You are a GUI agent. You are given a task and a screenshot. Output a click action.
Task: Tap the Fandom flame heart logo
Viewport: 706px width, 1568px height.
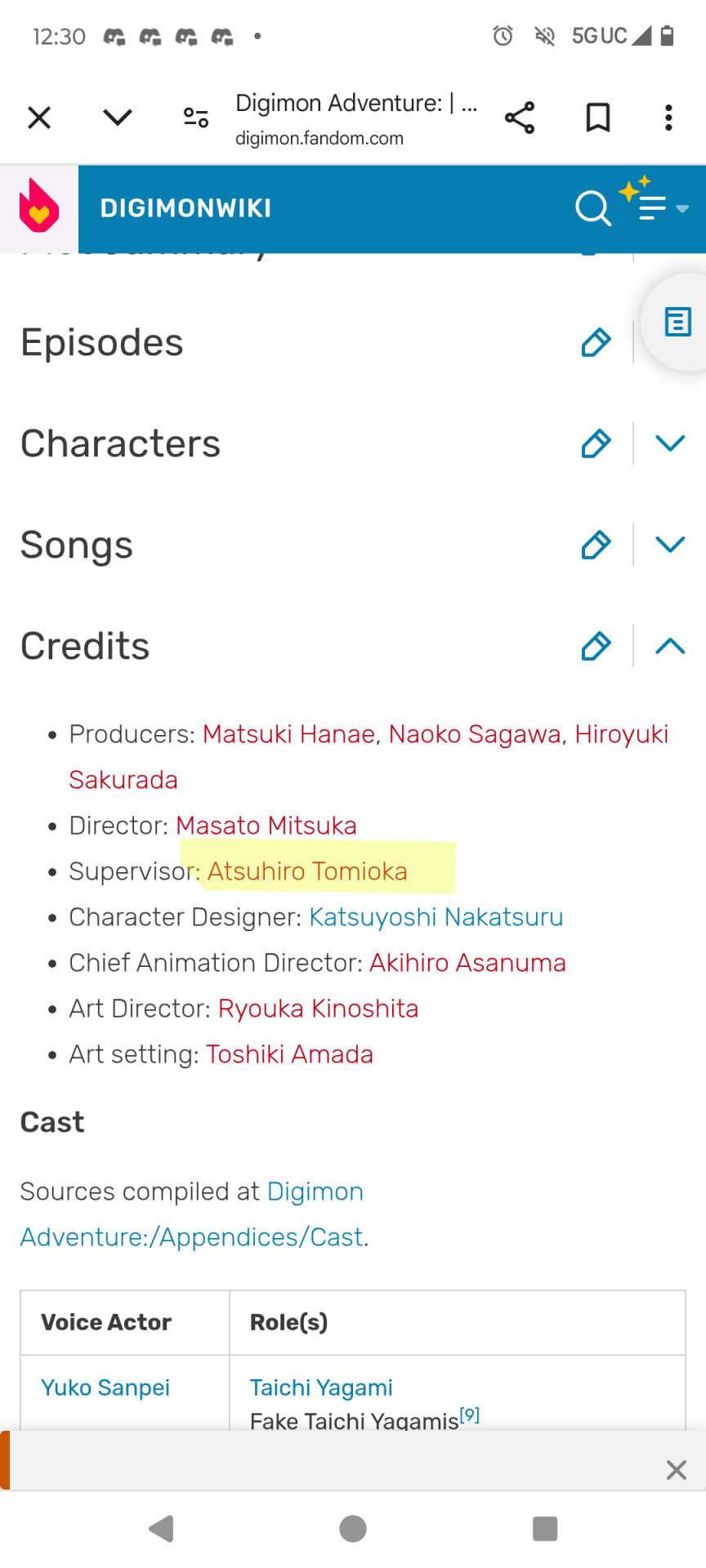(x=39, y=207)
